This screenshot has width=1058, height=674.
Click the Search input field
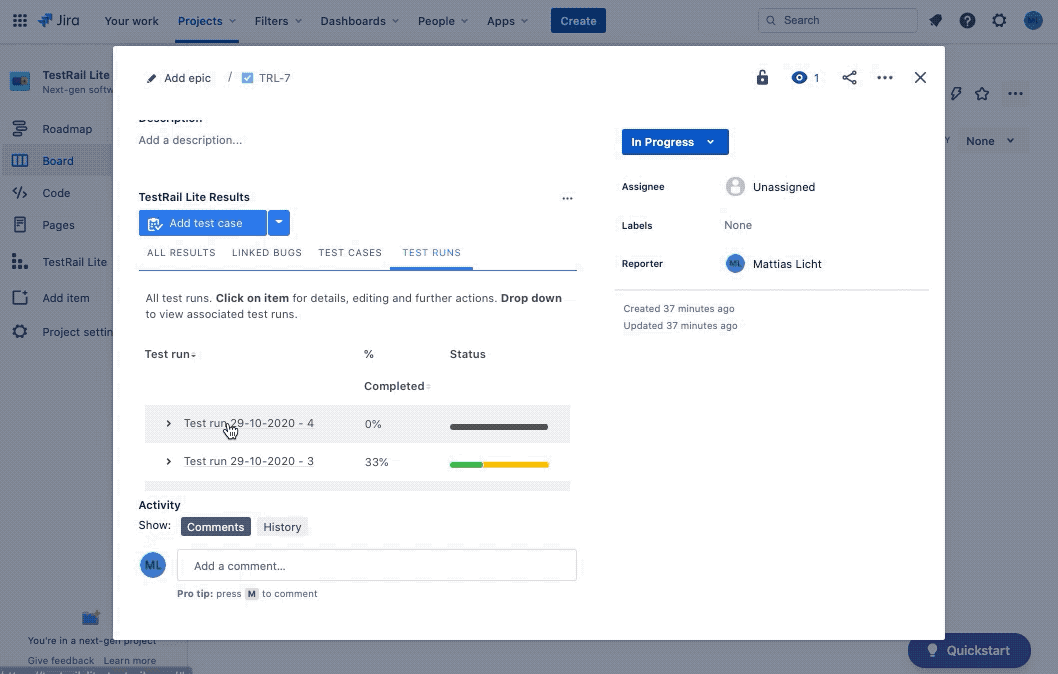tap(837, 20)
